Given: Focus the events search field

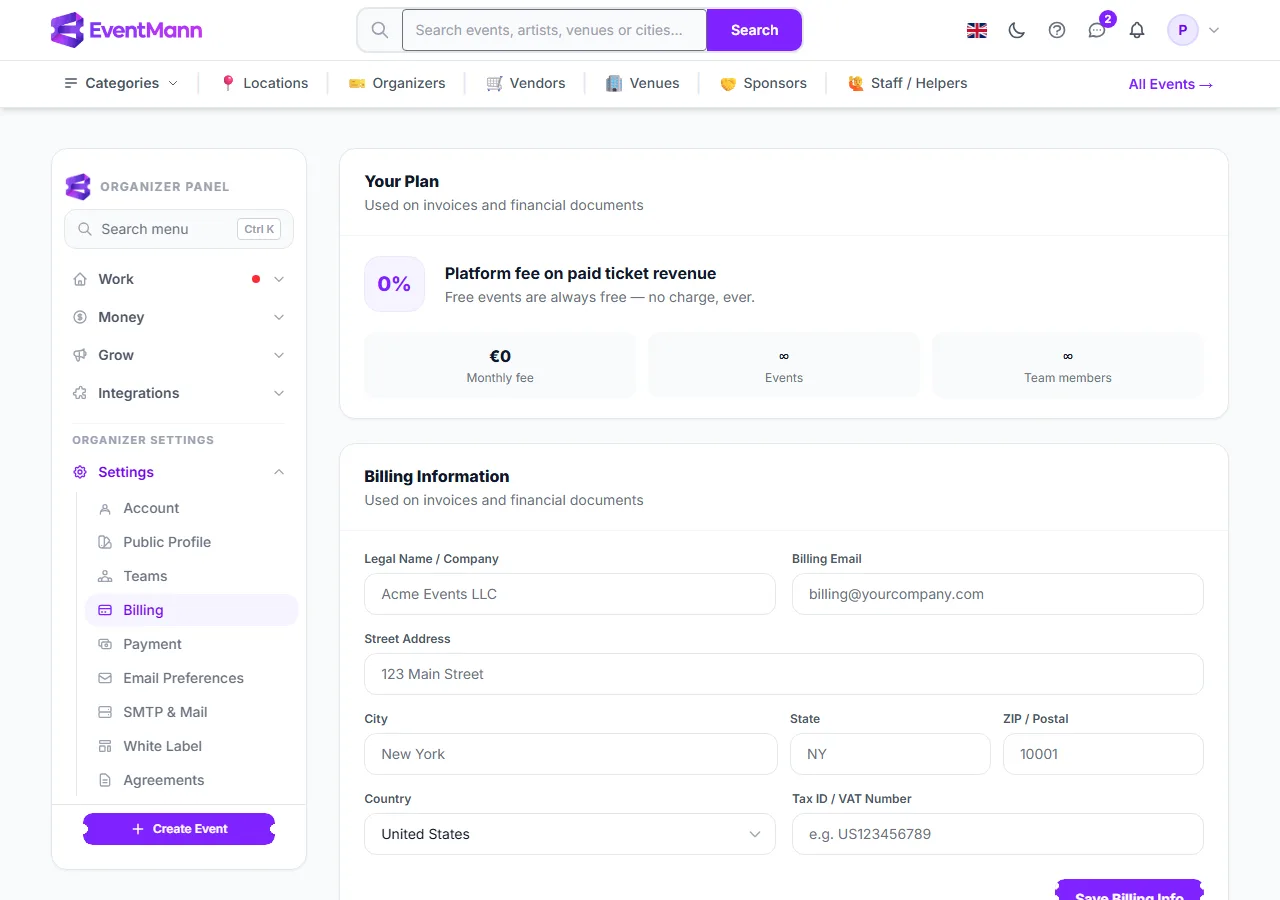Looking at the screenshot, I should click(554, 30).
